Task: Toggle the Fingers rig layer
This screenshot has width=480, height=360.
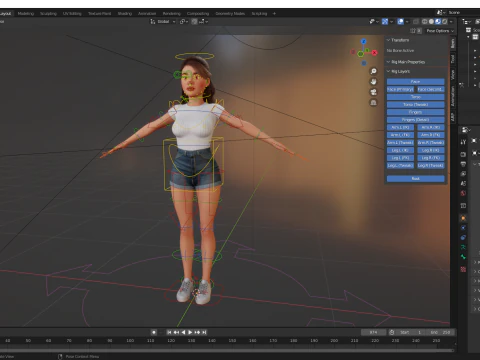Action: coord(415,112)
